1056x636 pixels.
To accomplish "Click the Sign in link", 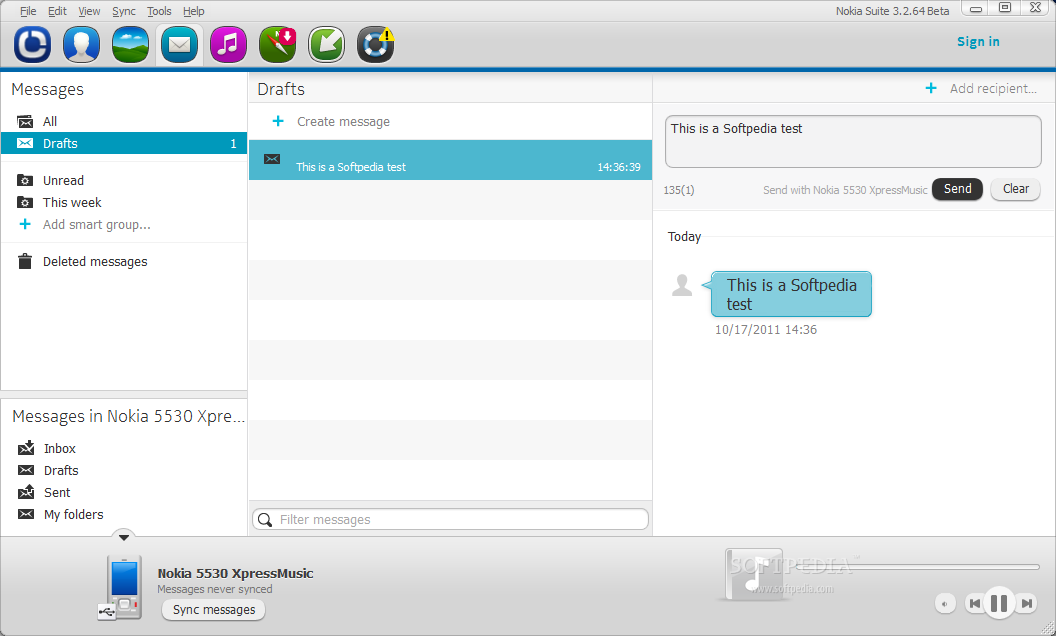I will [x=978, y=42].
